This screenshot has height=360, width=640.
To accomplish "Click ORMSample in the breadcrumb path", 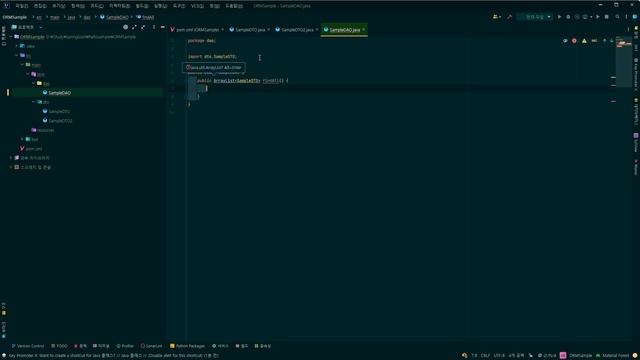I will coord(15,17).
